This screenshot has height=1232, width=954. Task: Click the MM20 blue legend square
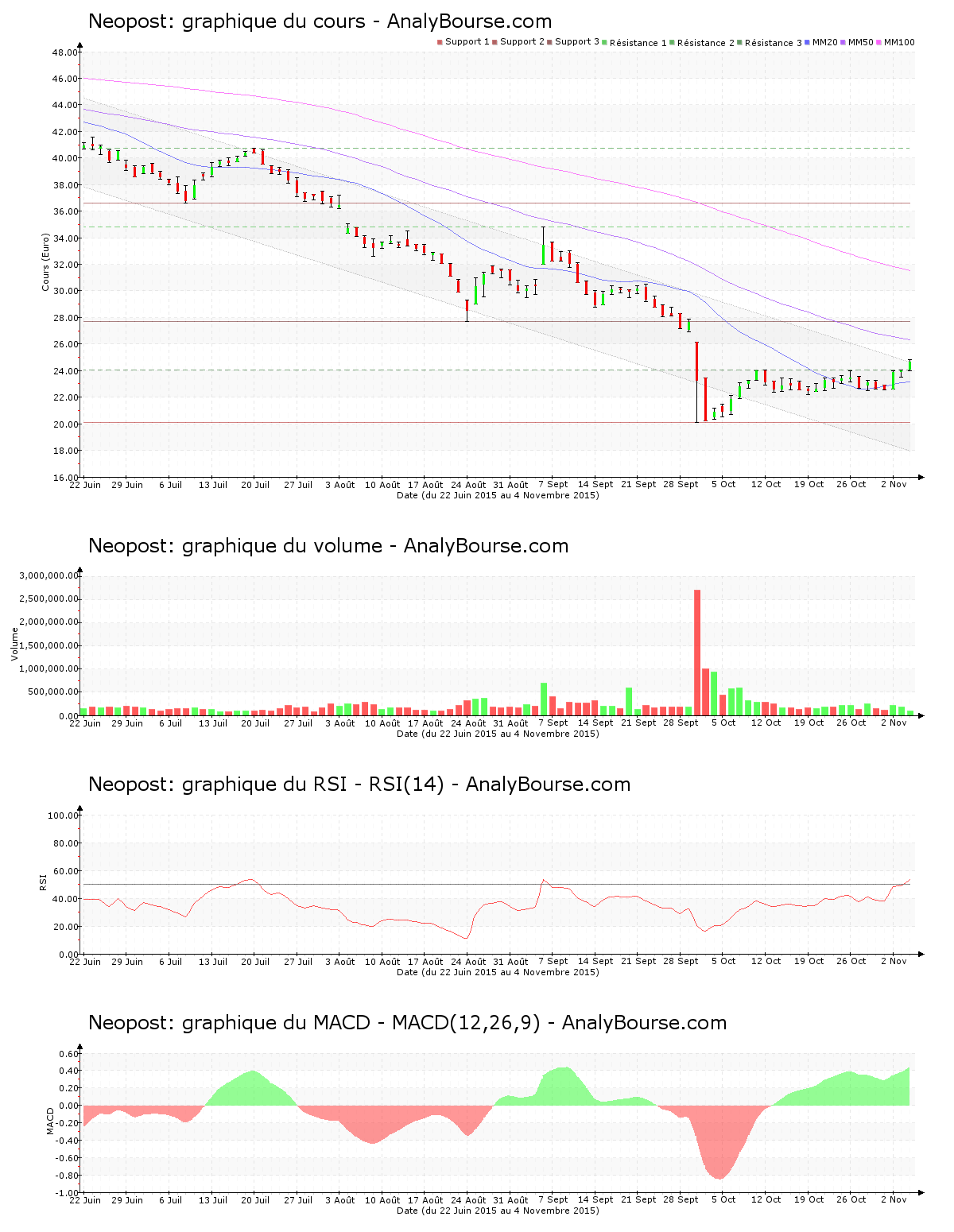tap(808, 42)
